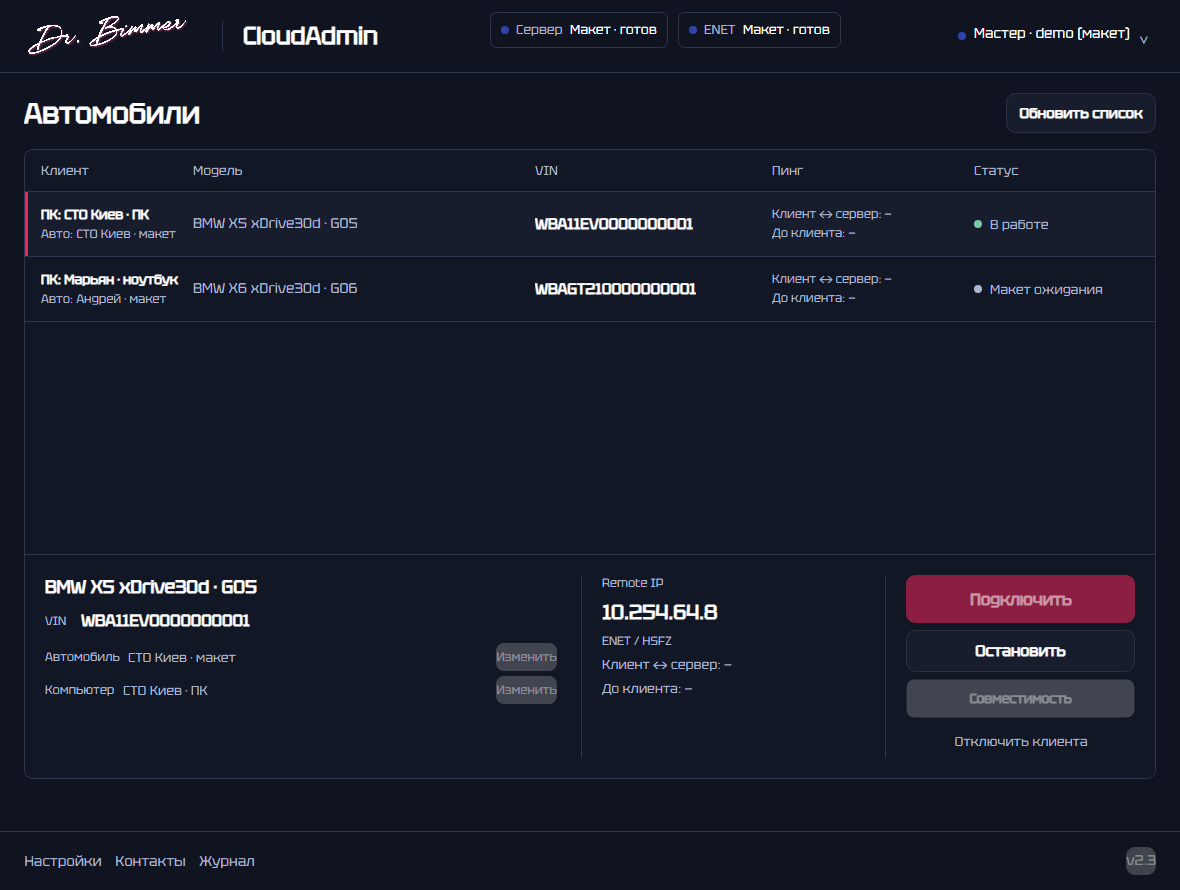The height and width of the screenshot is (890, 1180).
Task: Click the Сервер status pill
Action: tap(579, 30)
